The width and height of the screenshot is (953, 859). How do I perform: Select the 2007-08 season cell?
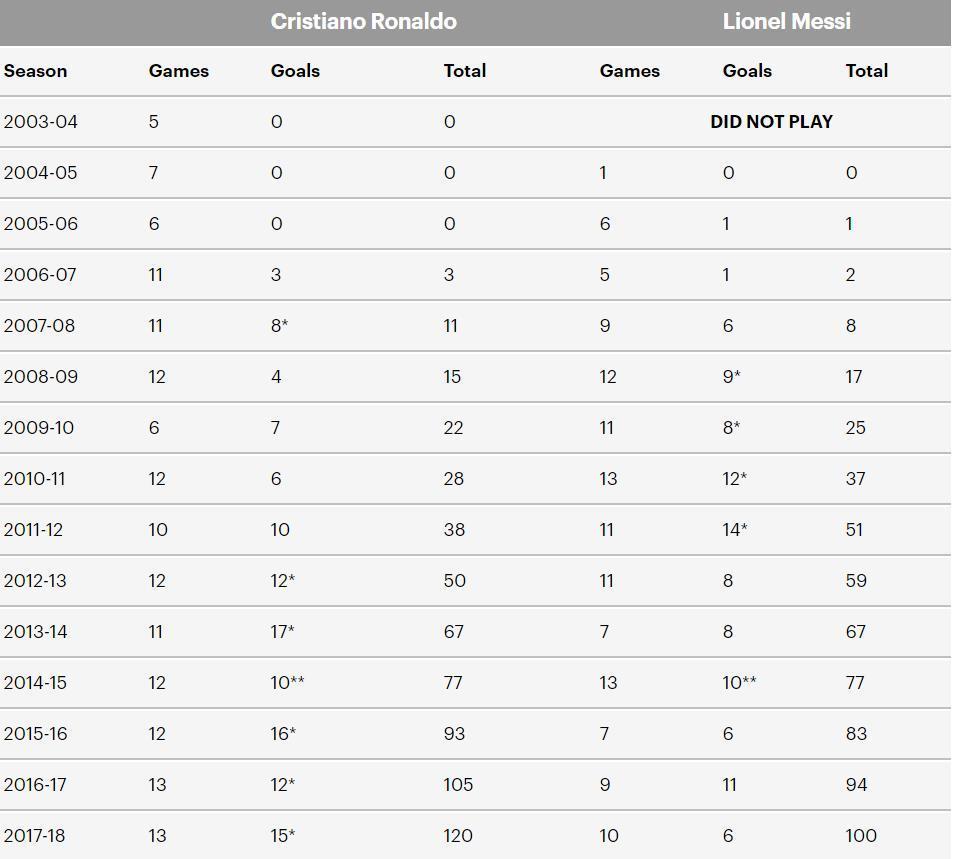pyautogui.click(x=39, y=326)
